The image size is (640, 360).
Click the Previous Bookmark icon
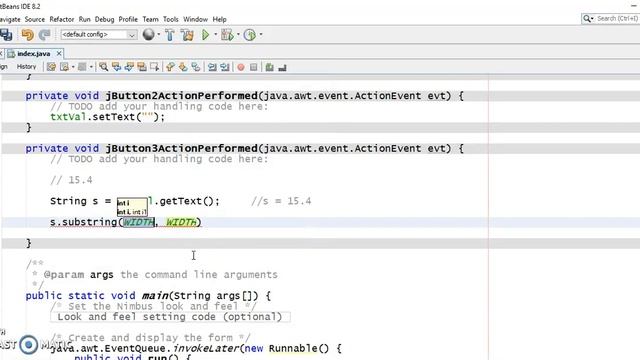[170, 67]
